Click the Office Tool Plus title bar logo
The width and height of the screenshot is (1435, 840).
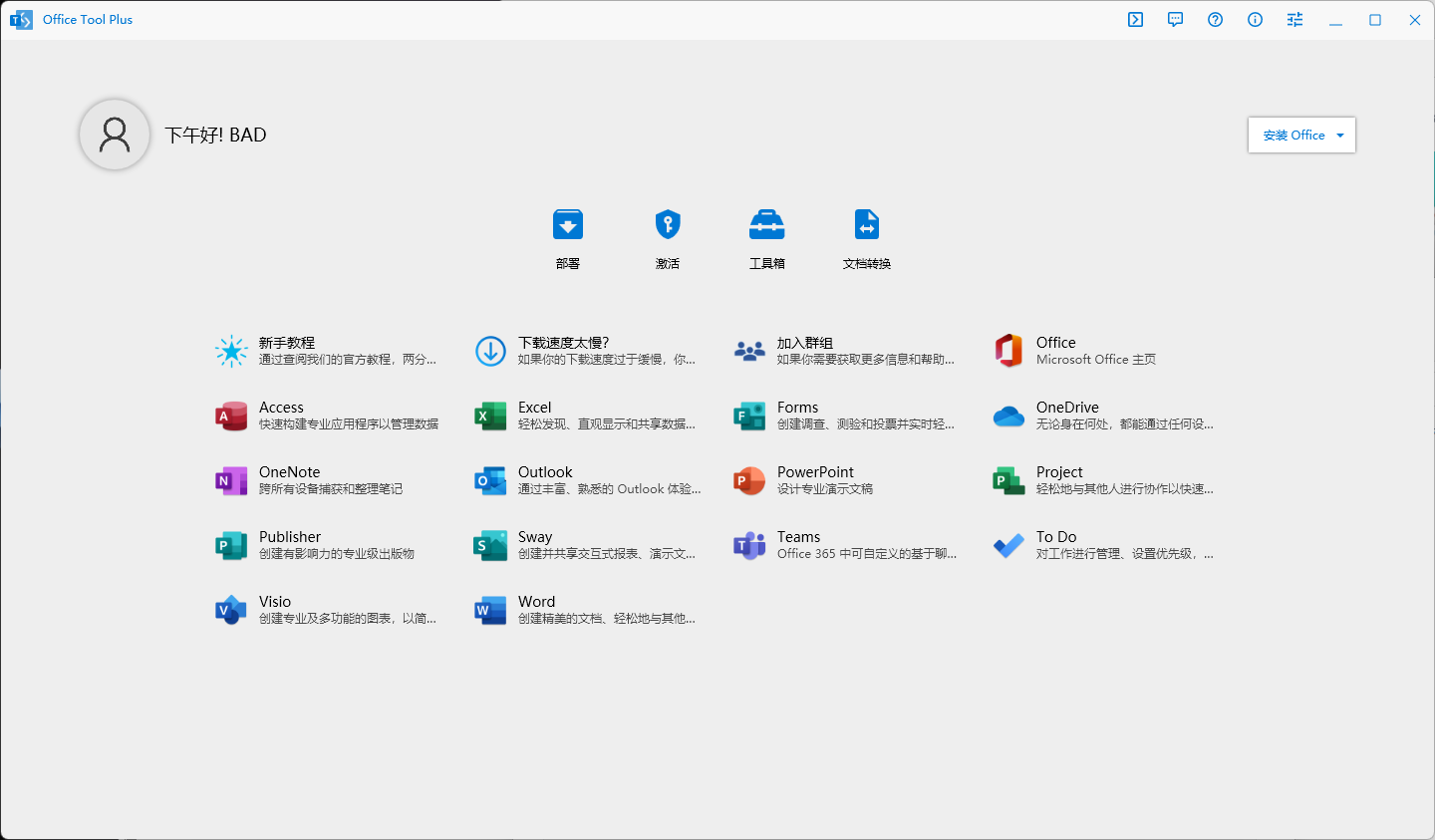point(21,20)
